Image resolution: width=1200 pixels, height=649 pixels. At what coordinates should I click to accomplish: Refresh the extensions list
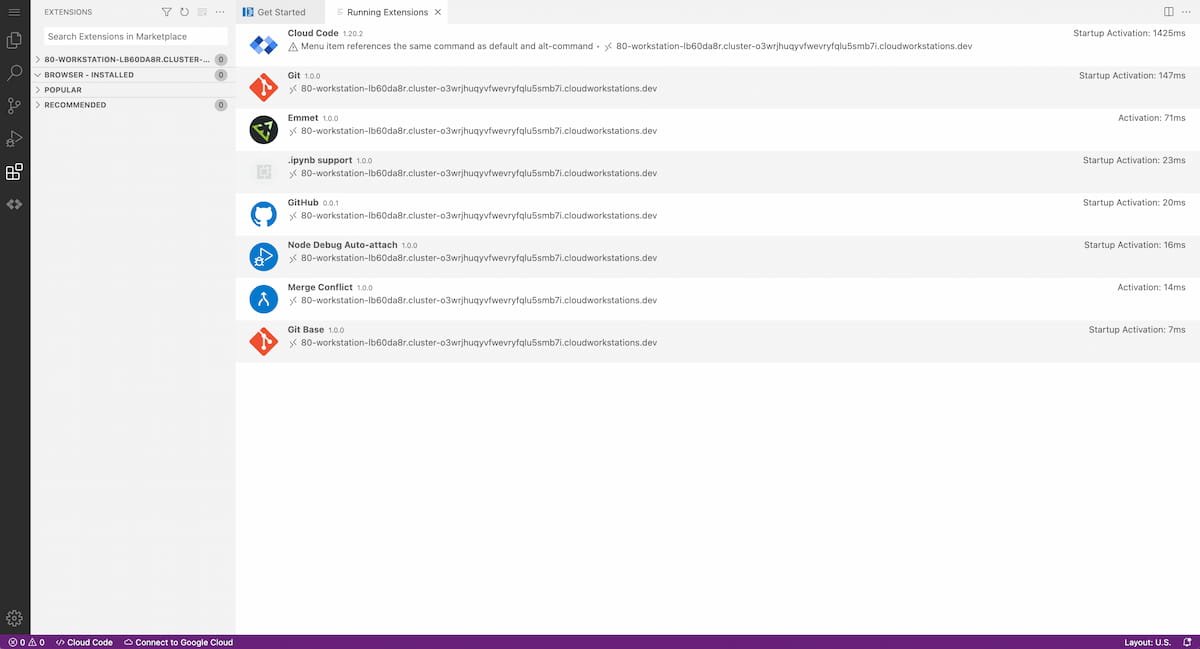pyautogui.click(x=184, y=12)
